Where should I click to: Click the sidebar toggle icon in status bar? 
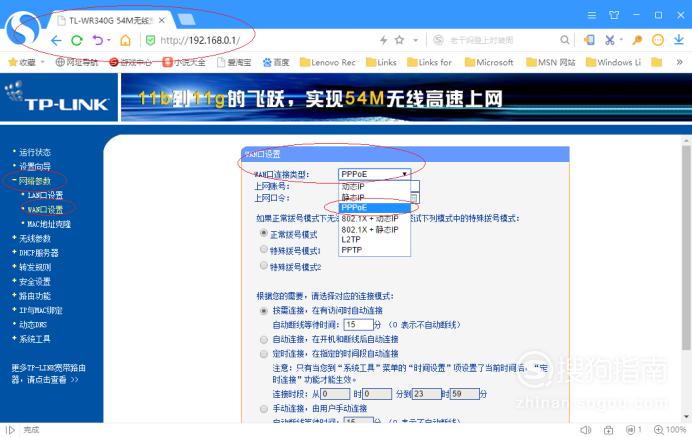tap(11, 430)
